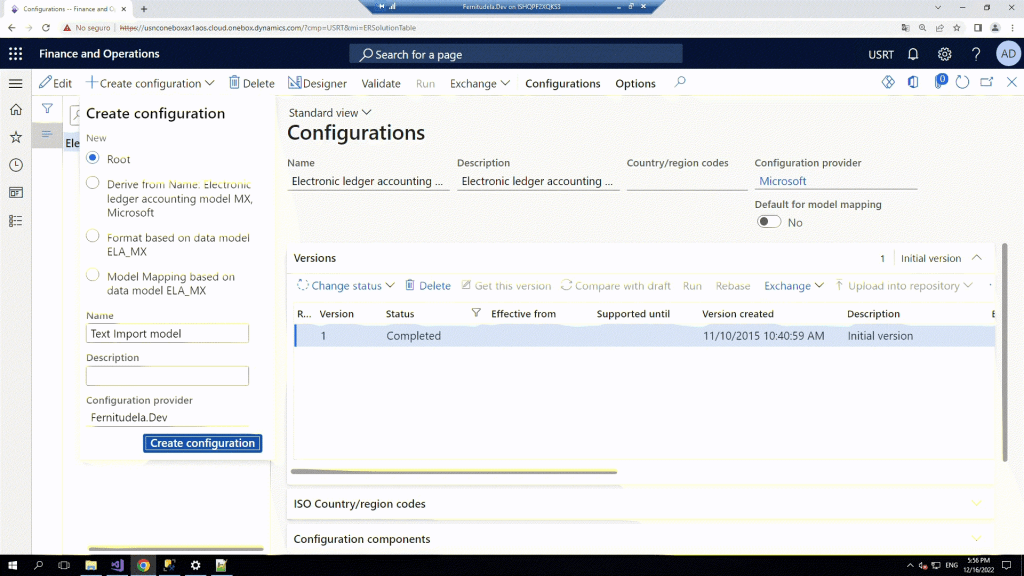Click the notifications bell icon
Image resolution: width=1024 pixels, height=576 pixels.
coord(913,54)
